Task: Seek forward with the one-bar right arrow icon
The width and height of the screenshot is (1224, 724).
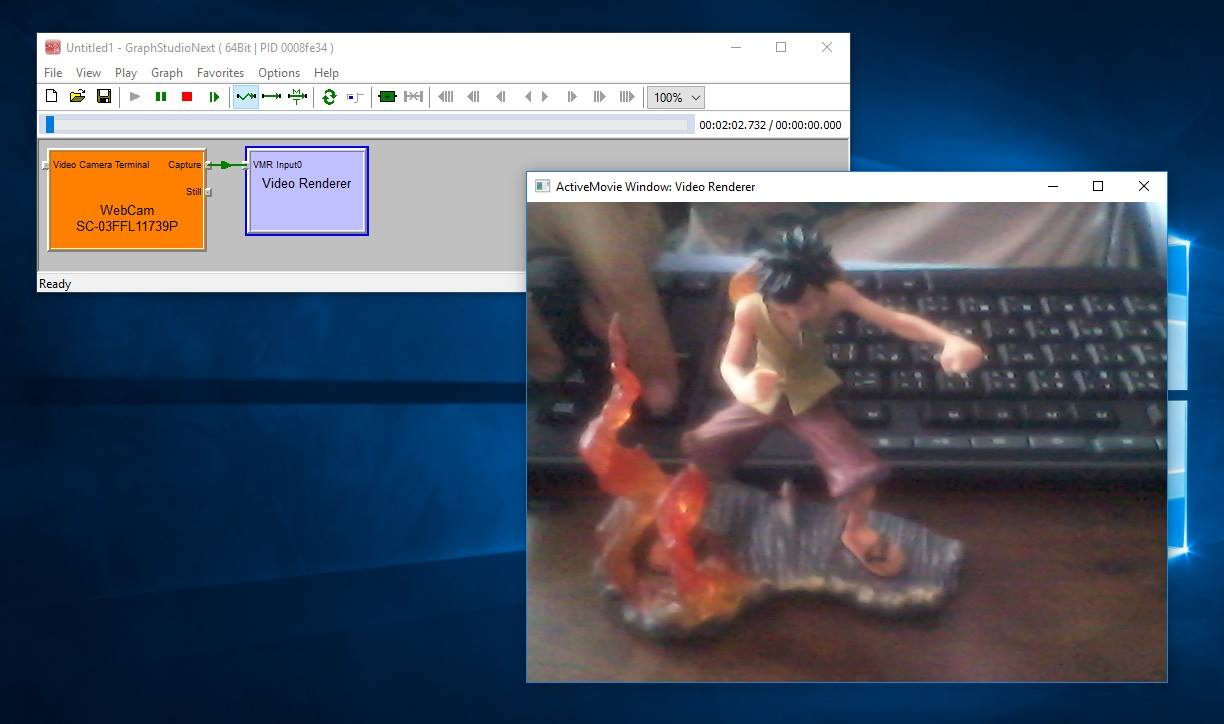Action: [x=572, y=97]
